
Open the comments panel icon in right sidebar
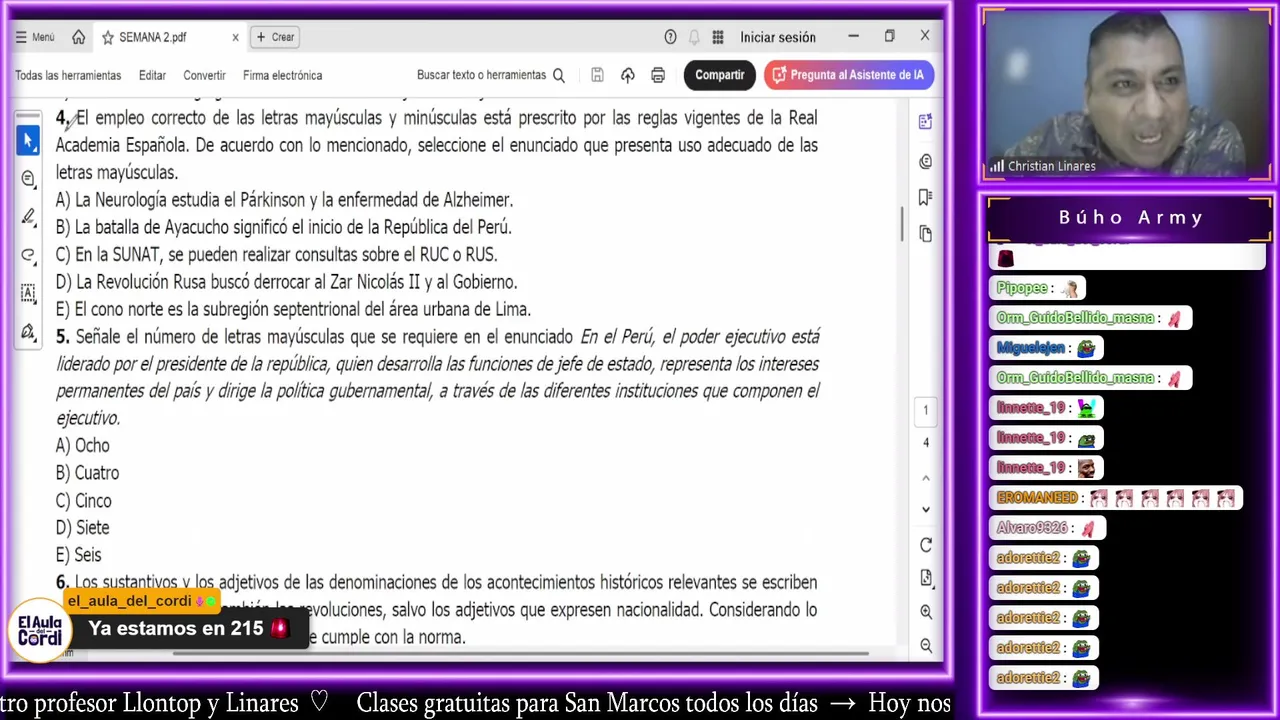coord(925,161)
